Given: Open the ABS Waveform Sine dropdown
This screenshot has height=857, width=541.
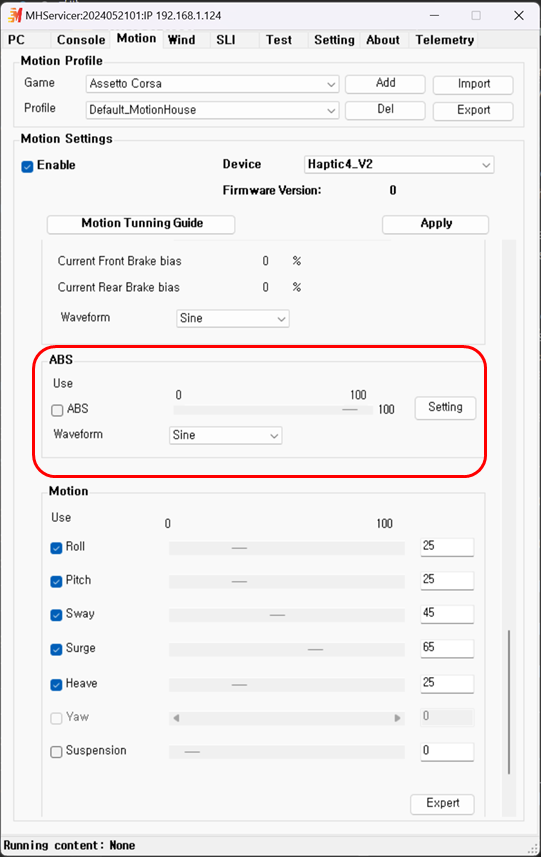Looking at the screenshot, I should coord(226,436).
